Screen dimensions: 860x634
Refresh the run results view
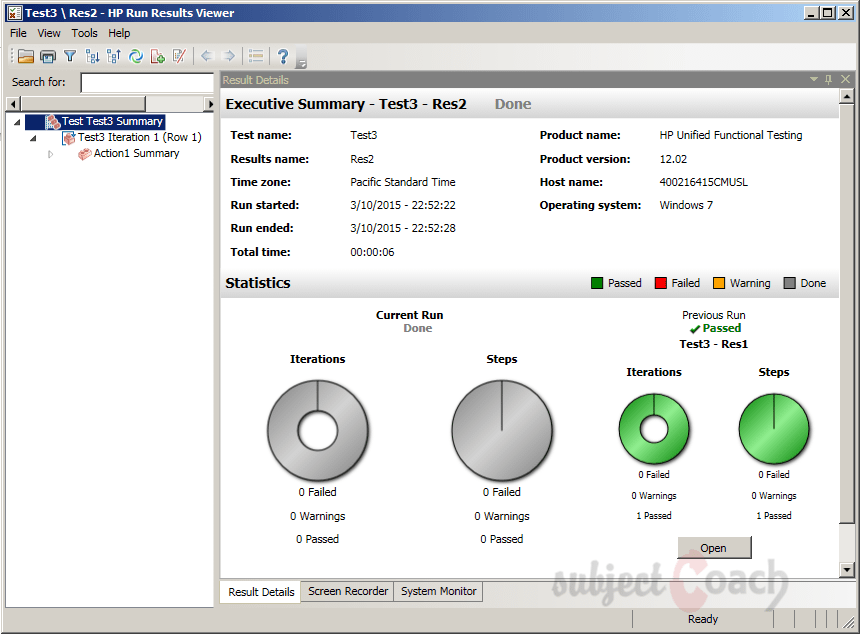coord(136,56)
